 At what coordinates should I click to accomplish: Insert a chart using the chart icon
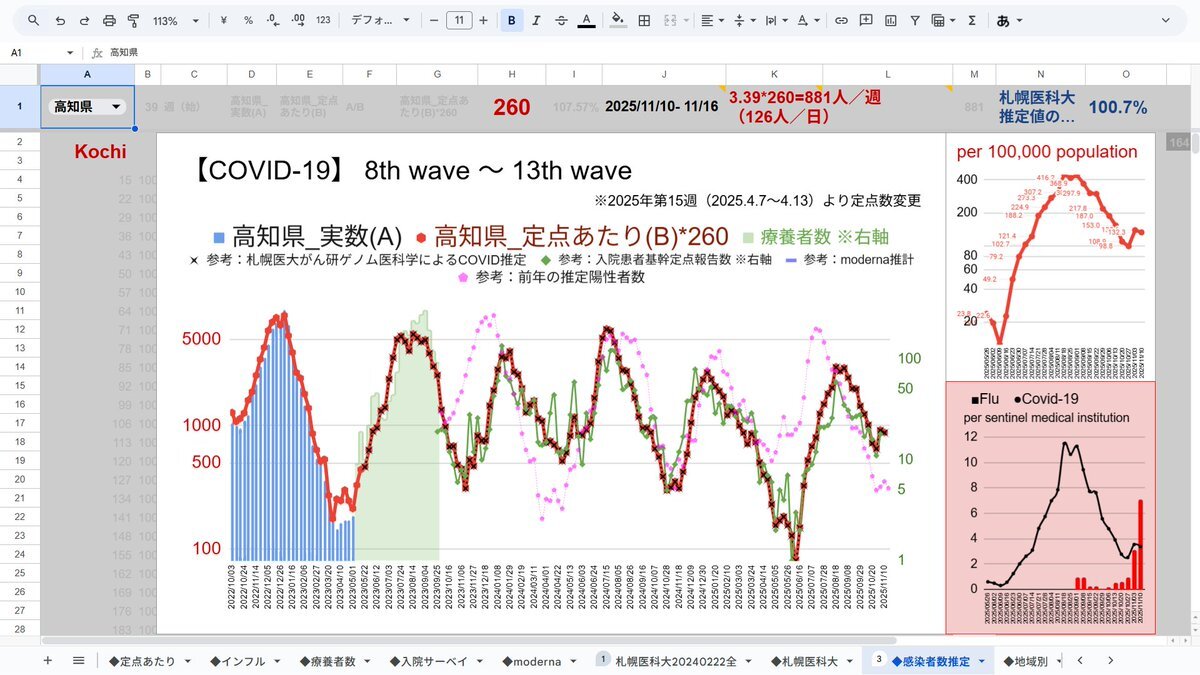(x=889, y=20)
